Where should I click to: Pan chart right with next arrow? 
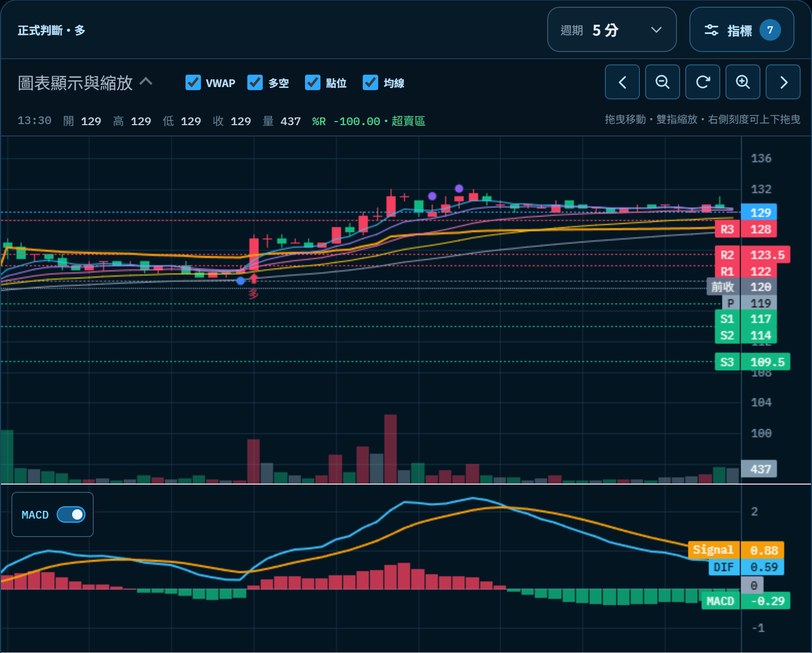pos(783,82)
